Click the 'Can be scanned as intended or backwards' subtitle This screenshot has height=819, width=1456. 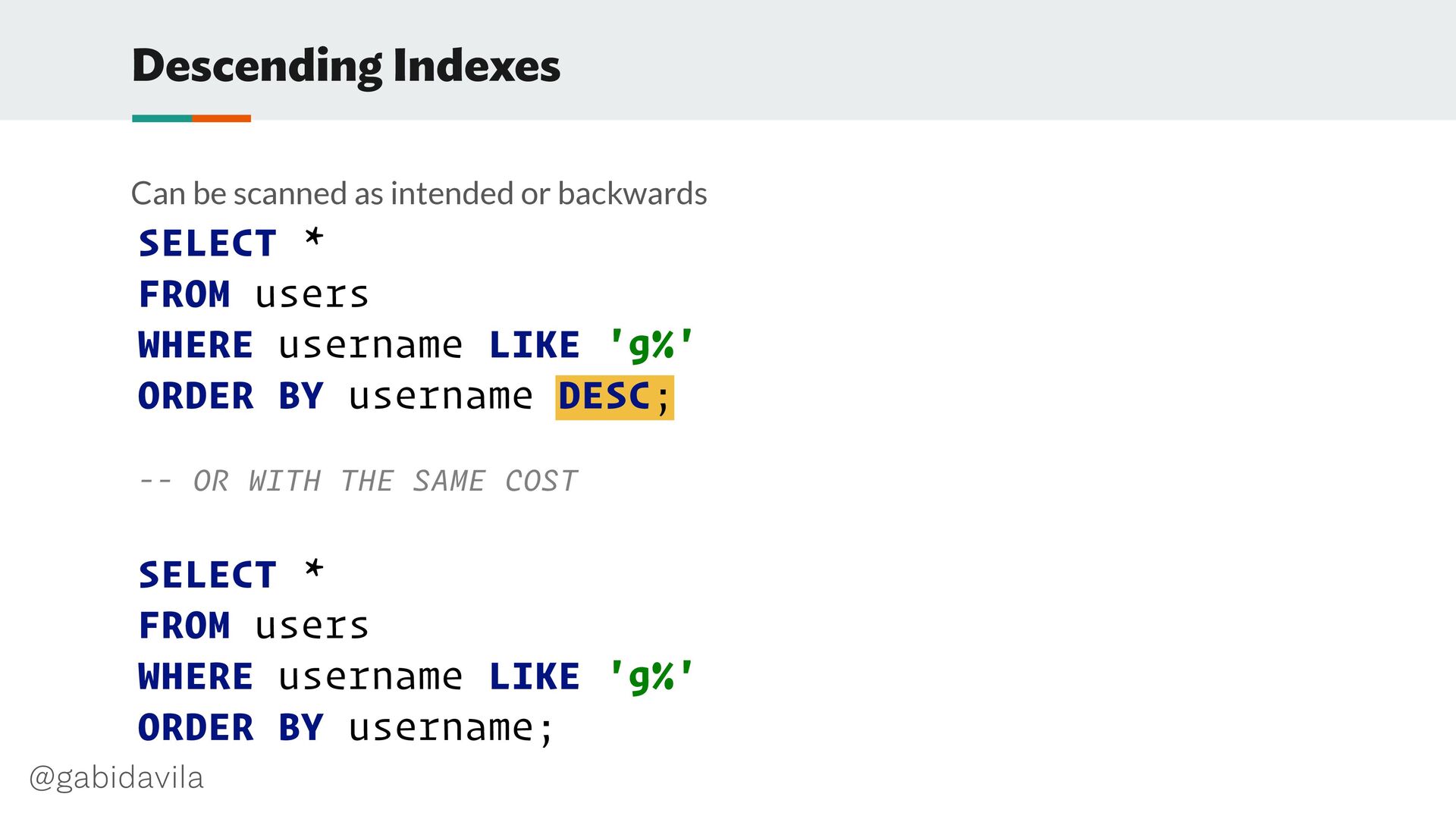pos(419,194)
